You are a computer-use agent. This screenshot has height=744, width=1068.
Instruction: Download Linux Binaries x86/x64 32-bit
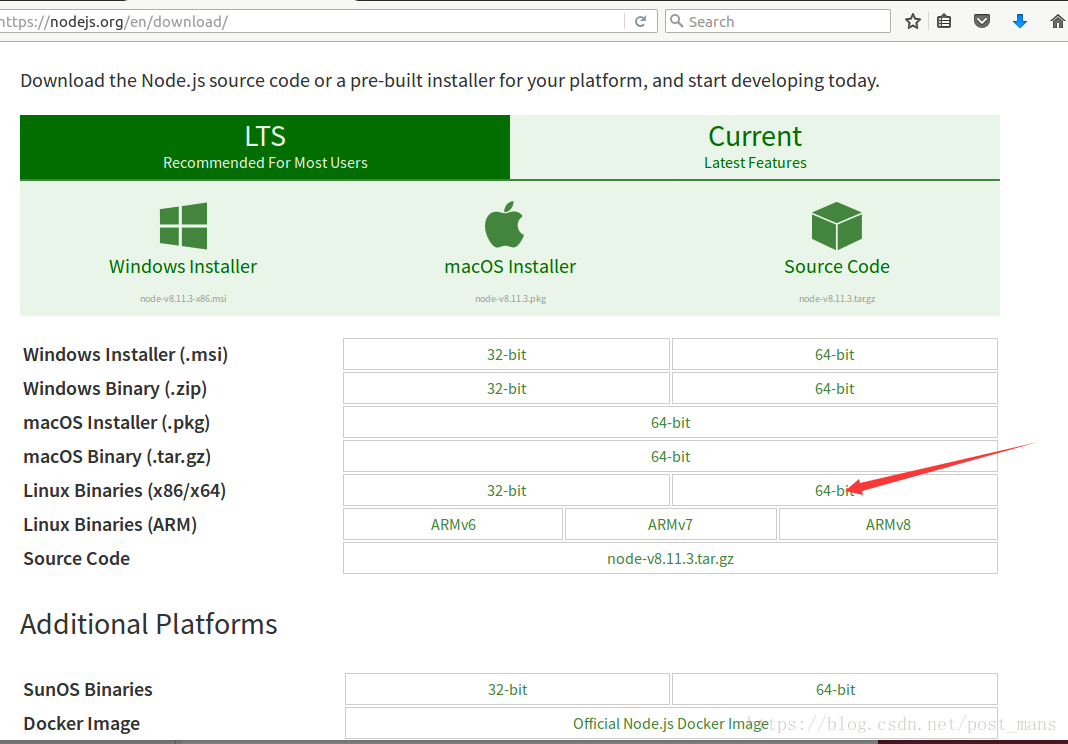pos(506,491)
